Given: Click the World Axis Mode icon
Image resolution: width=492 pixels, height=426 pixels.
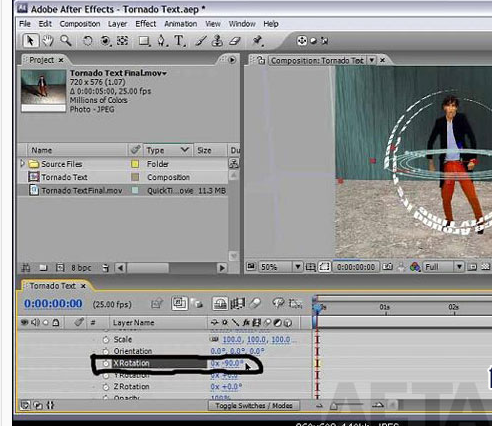Looking at the screenshot, I should tap(313, 41).
